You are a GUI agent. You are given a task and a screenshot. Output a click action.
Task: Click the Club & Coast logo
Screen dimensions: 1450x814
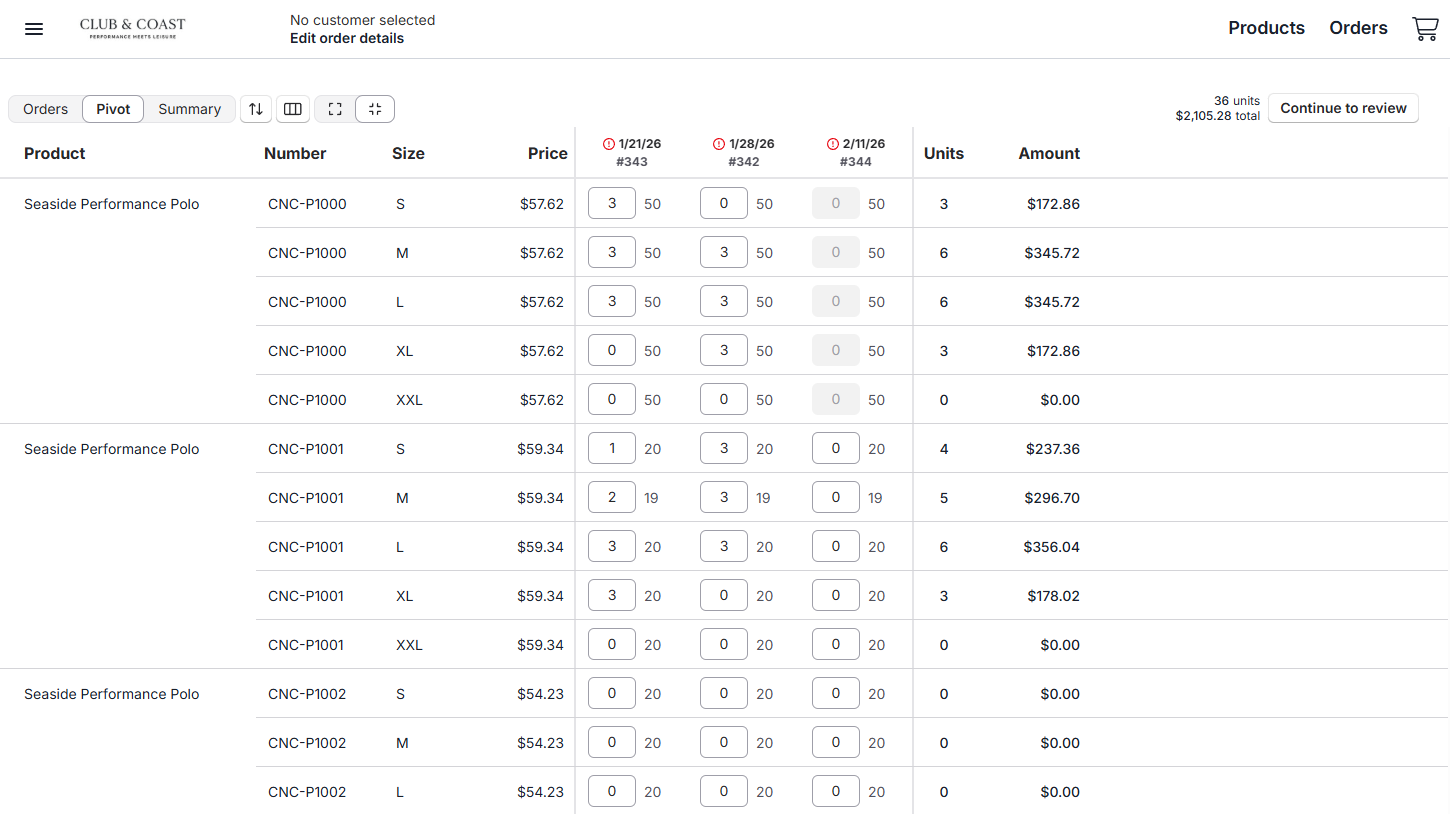coord(133,29)
